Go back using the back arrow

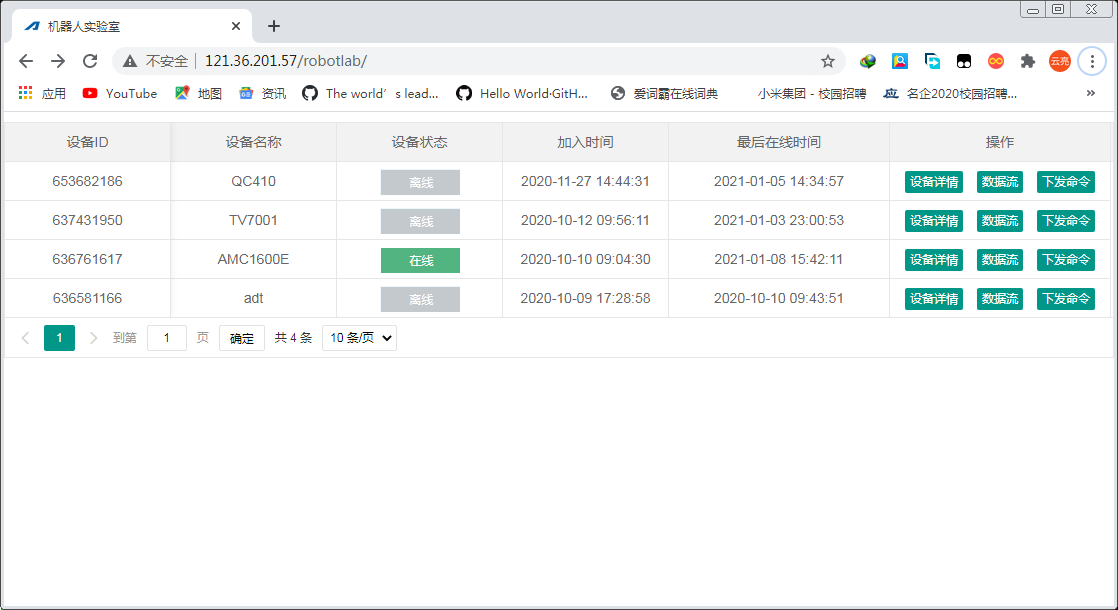(x=26, y=61)
